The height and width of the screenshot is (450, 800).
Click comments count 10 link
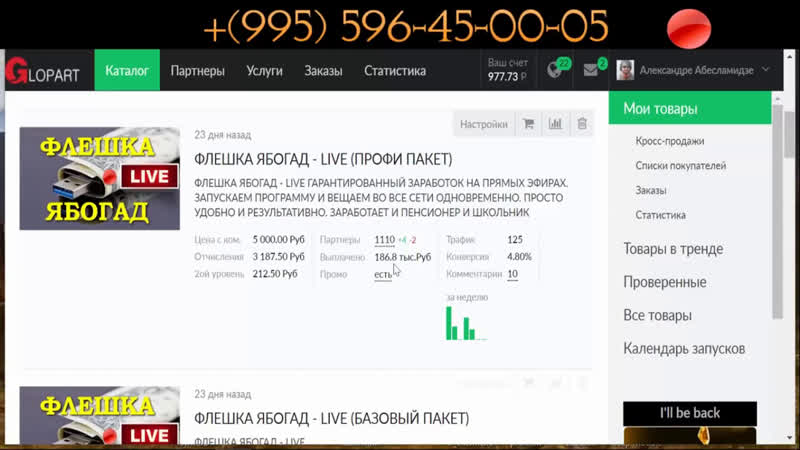click(512, 274)
